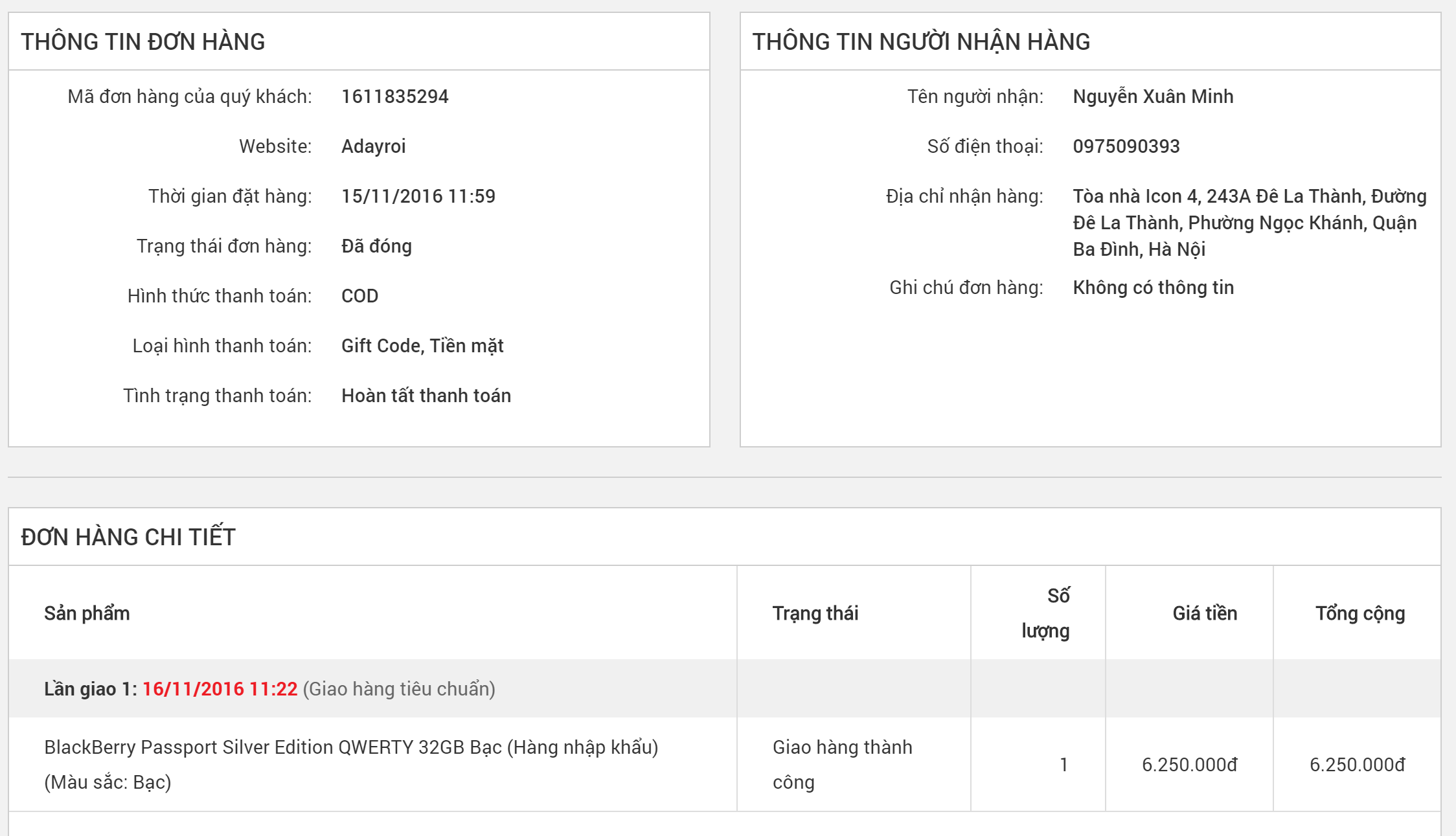The width and height of the screenshot is (1456, 836).
Task: Click BlackBerry Passport Silver Edition product name
Action: click(351, 765)
